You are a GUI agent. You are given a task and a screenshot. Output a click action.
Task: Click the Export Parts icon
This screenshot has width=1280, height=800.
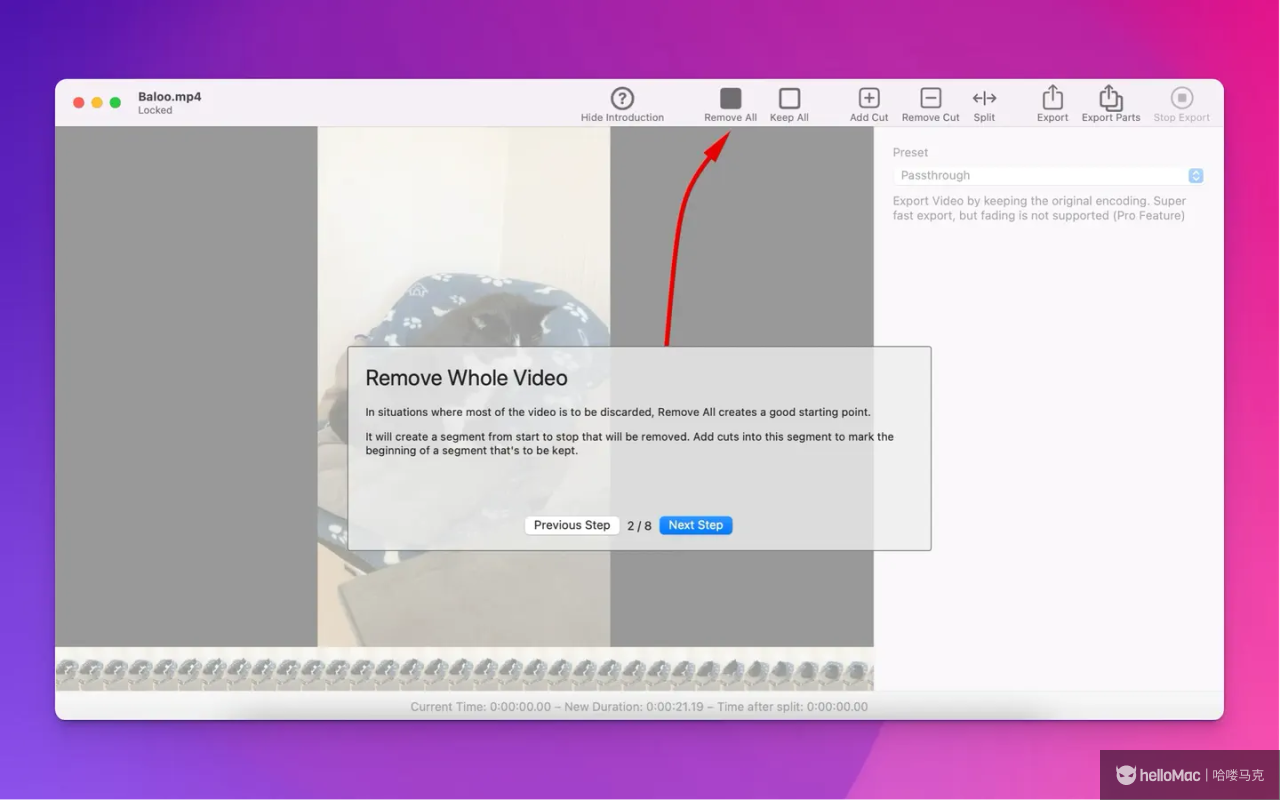(x=1111, y=97)
